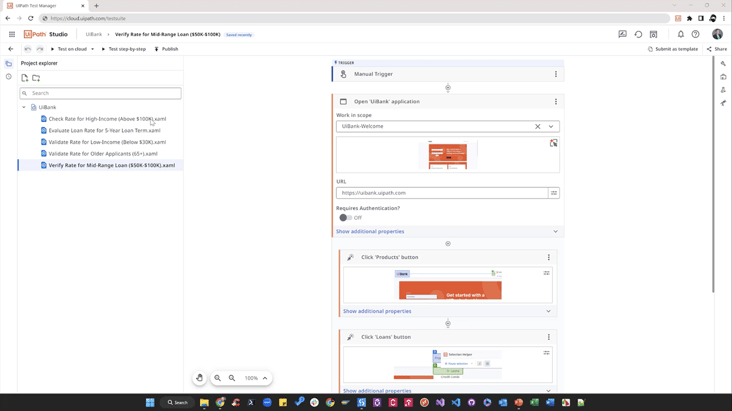Viewport: 732px width, 411px height.
Task: Open the feedback chat icon in header
Action: pos(622,34)
